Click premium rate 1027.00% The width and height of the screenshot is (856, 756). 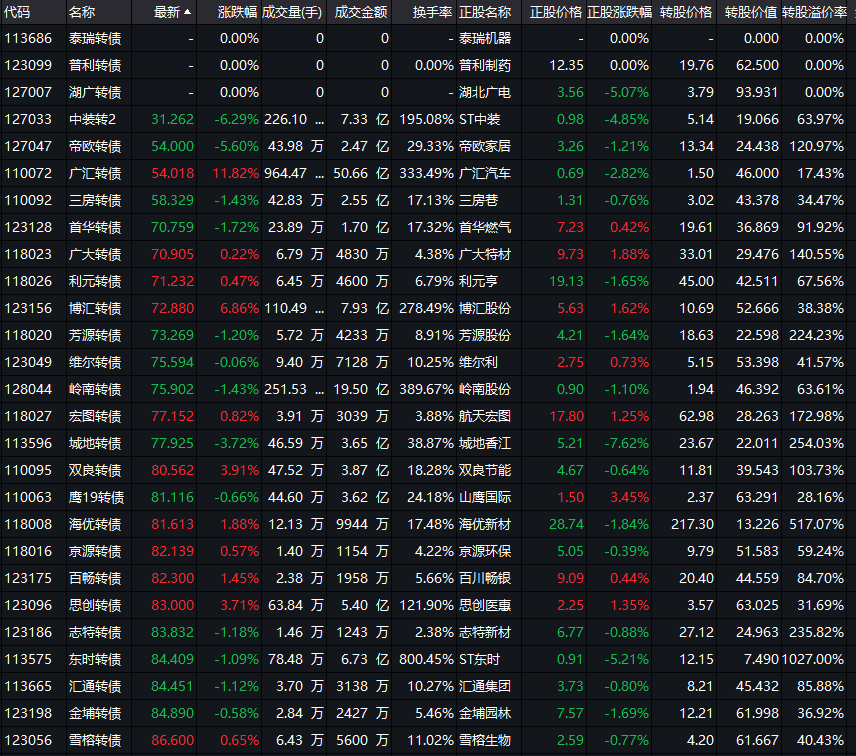coord(813,659)
